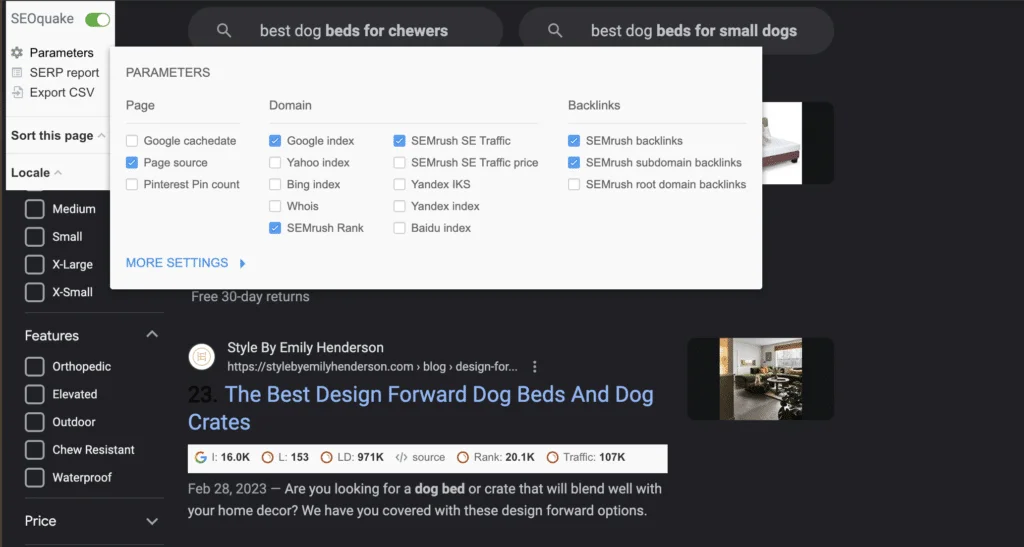Click the Parameters gear icon
1024x547 pixels.
pyautogui.click(x=17, y=53)
